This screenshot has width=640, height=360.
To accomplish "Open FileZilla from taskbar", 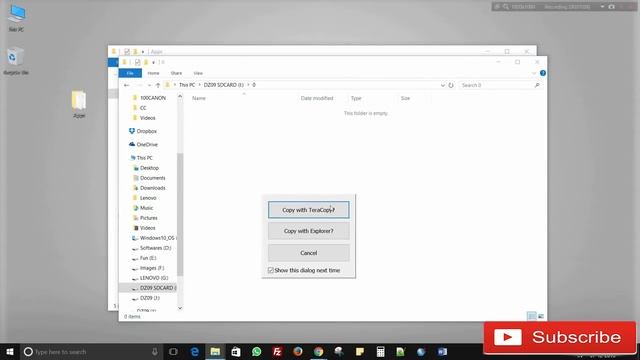I will pos(277,351).
